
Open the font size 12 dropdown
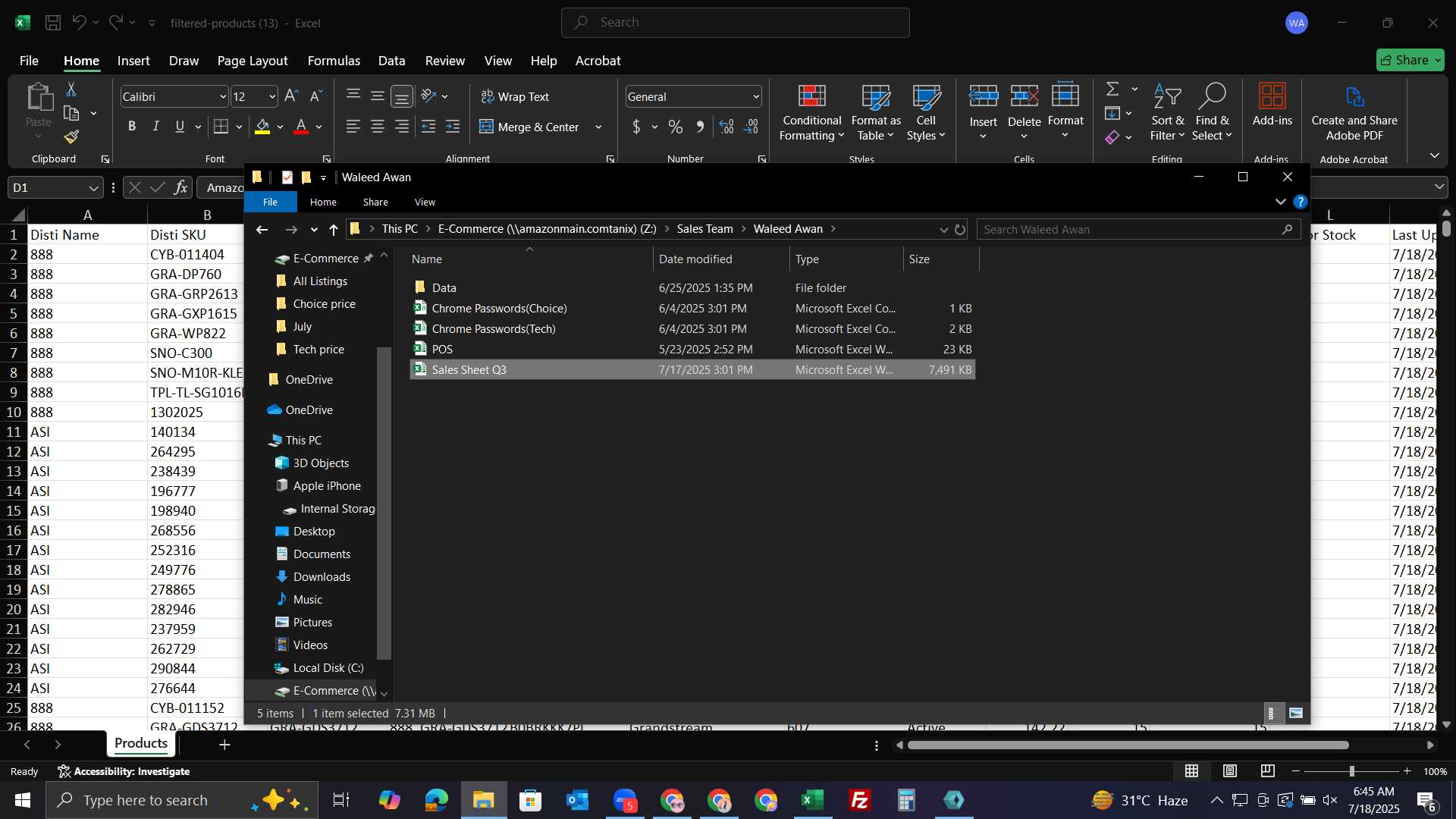point(272,97)
